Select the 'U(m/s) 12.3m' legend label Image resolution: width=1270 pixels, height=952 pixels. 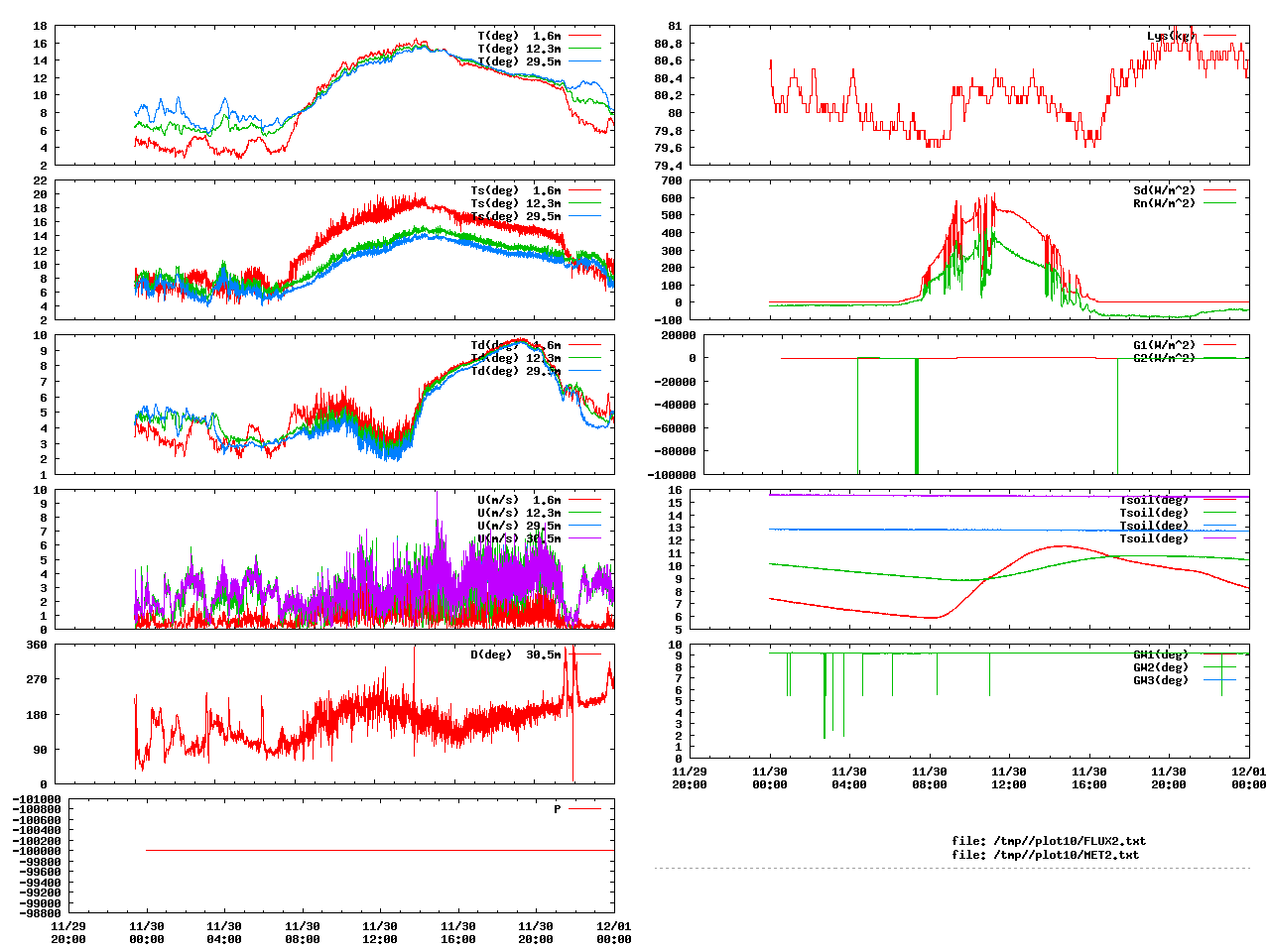pyautogui.click(x=519, y=513)
